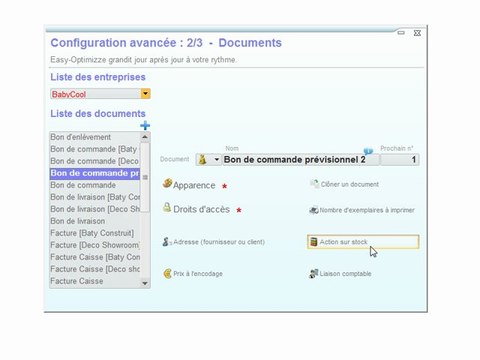Click the document type money bag icon
The width and height of the screenshot is (480, 360).
202,160
